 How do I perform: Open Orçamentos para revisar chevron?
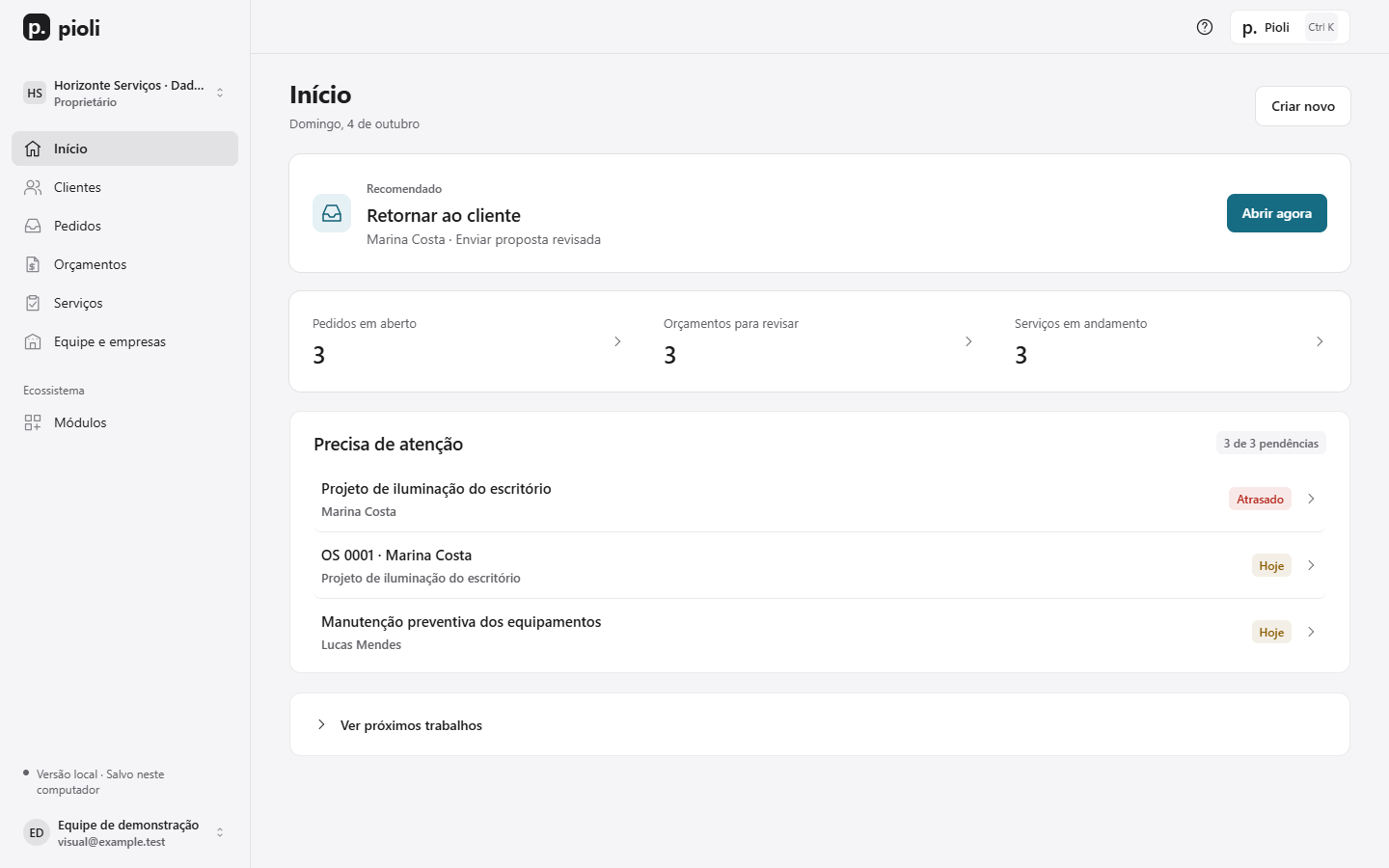[x=968, y=341]
